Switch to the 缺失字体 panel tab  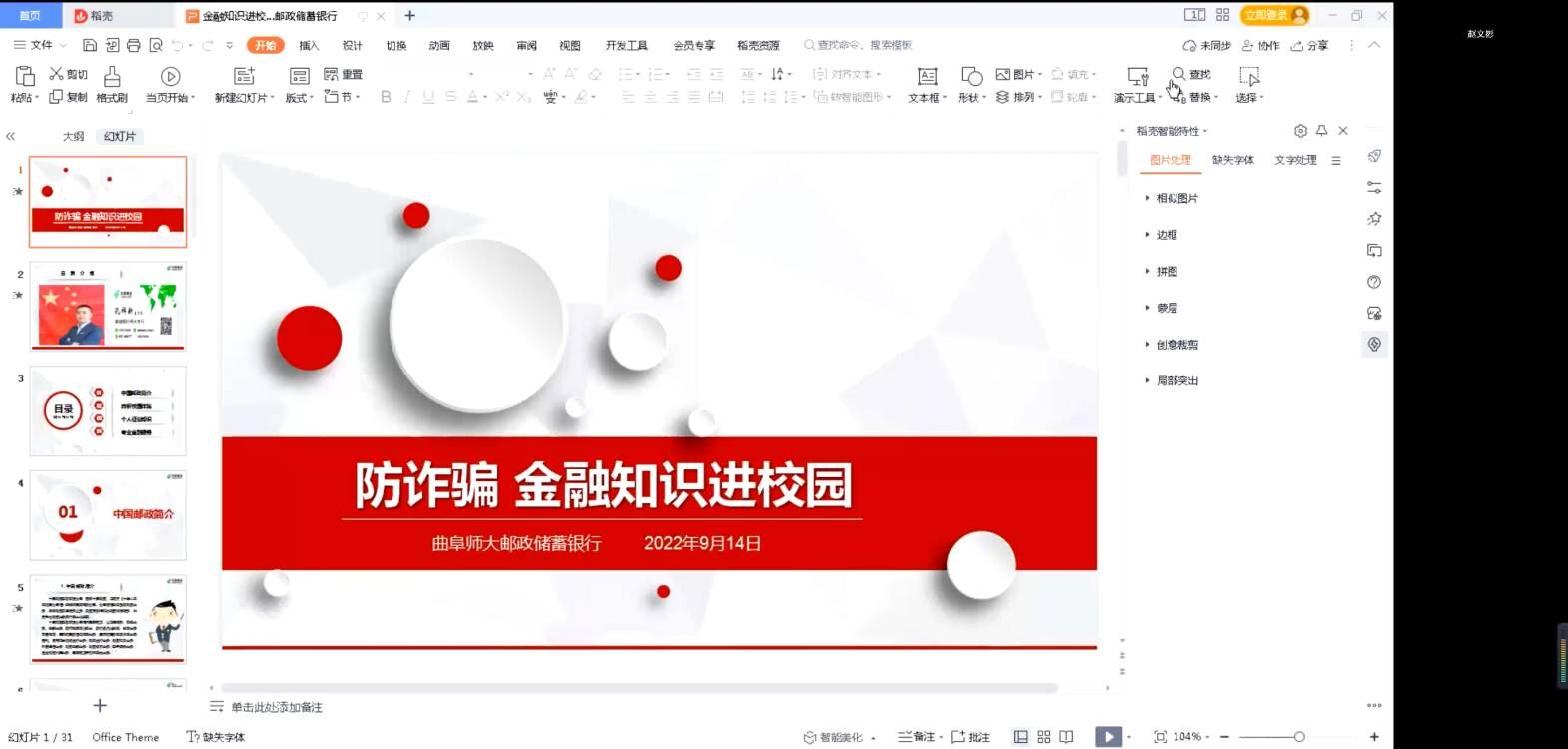point(1232,160)
